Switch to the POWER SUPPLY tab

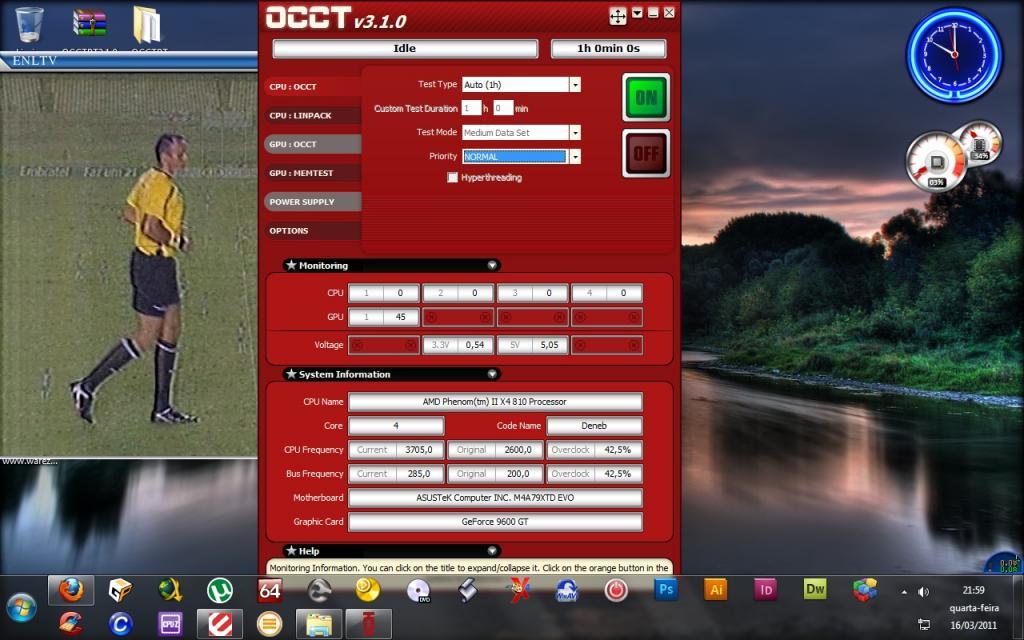pyautogui.click(x=313, y=202)
